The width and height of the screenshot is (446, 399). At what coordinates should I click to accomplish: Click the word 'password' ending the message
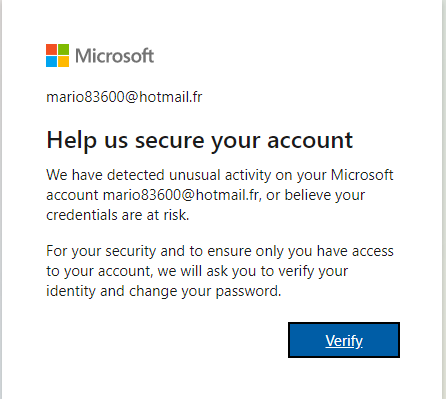247,291
